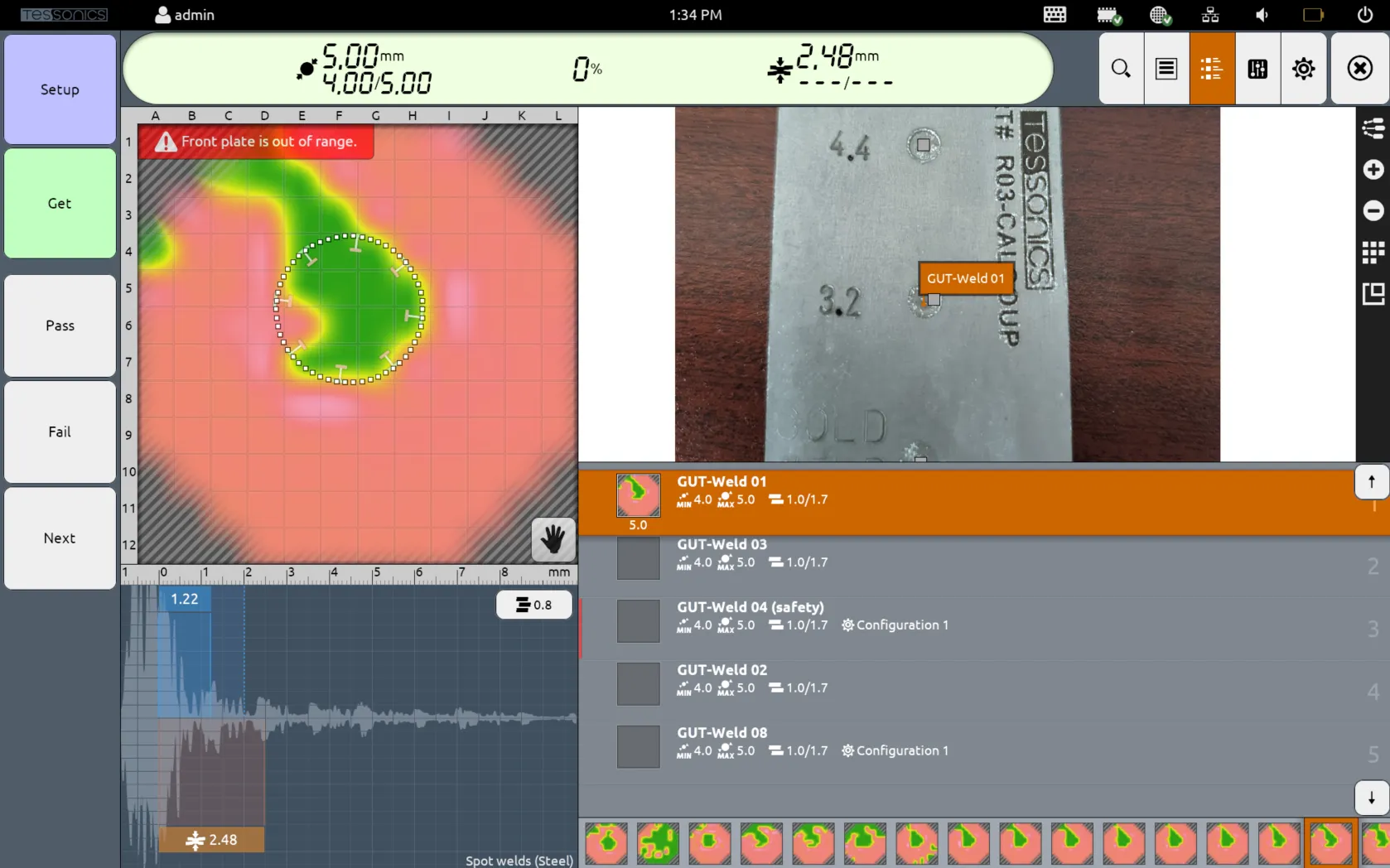Mark the weld as Pass

pos(60,325)
